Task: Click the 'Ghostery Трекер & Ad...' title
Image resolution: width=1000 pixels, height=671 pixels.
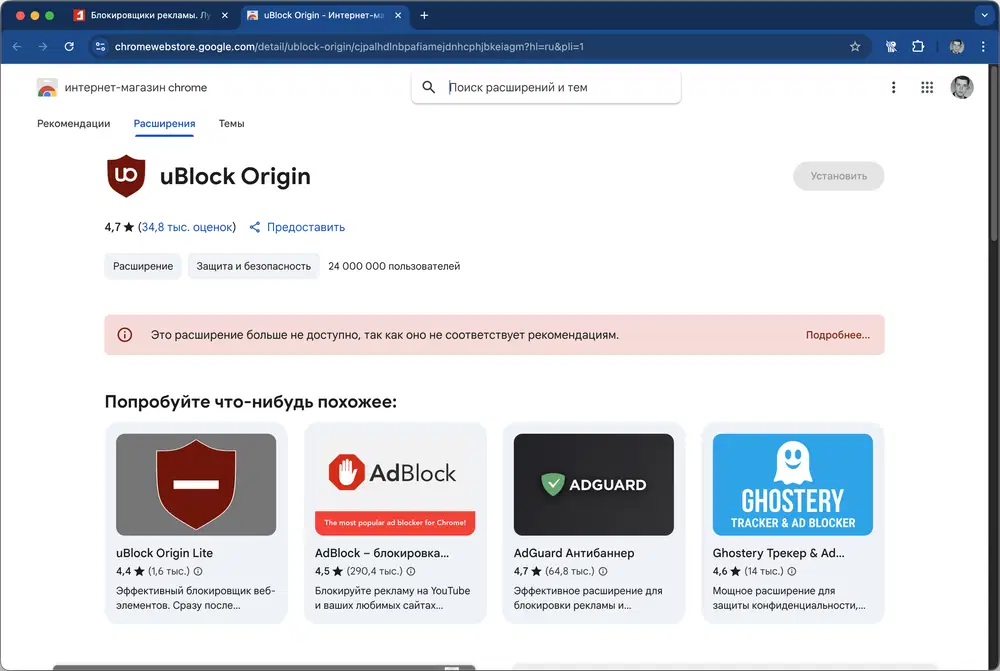Action: (x=779, y=553)
